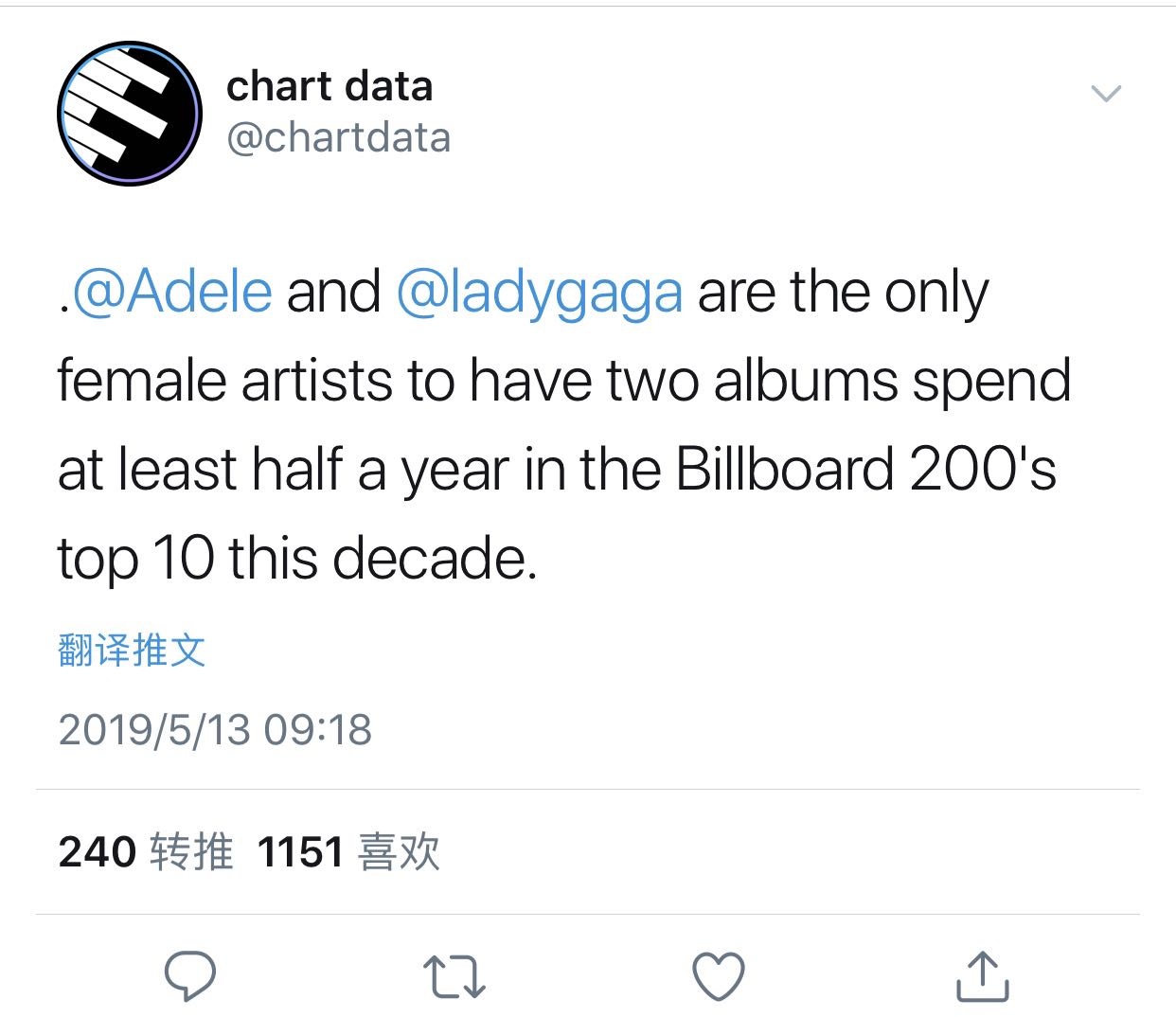This screenshot has height=1017, width=1176.
Task: Click the 喜欢 likes label
Action: tap(399, 851)
